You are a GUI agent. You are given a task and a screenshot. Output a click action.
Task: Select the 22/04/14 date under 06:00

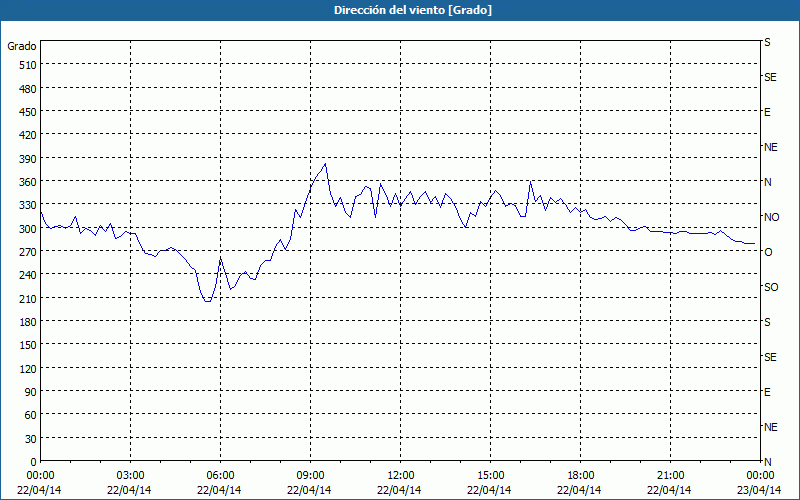point(219,490)
